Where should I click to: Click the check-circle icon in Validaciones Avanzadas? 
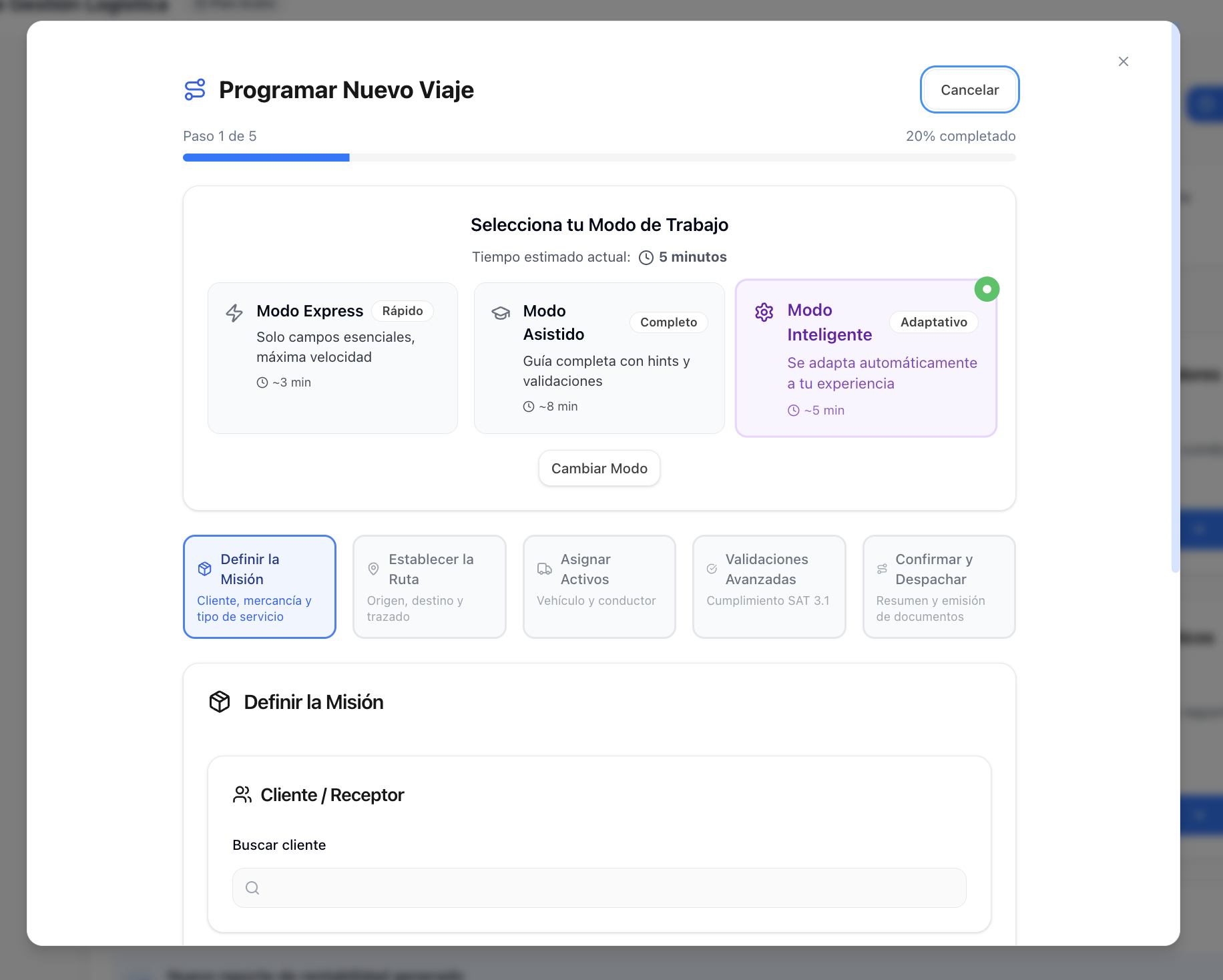pos(712,569)
